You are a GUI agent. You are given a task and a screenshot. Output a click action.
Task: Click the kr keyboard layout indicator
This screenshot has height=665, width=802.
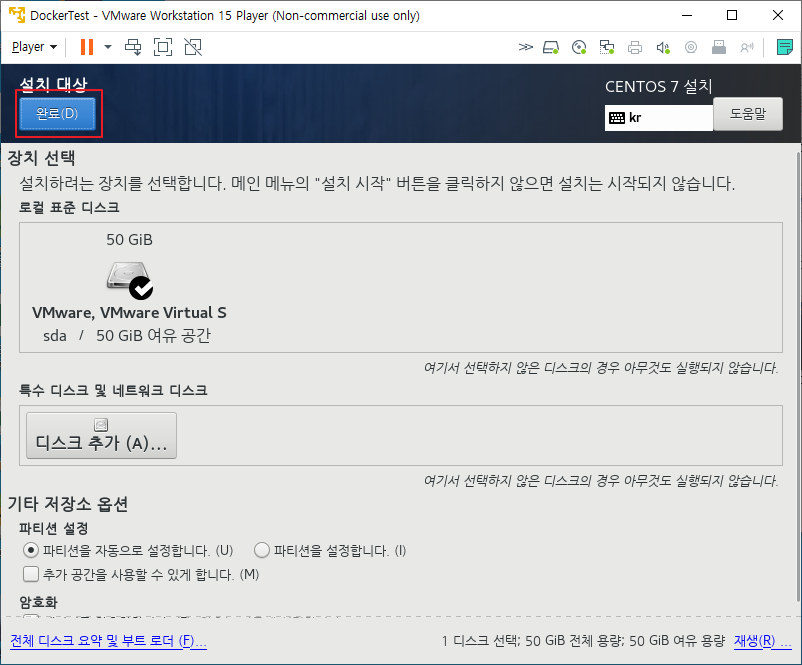[x=659, y=118]
